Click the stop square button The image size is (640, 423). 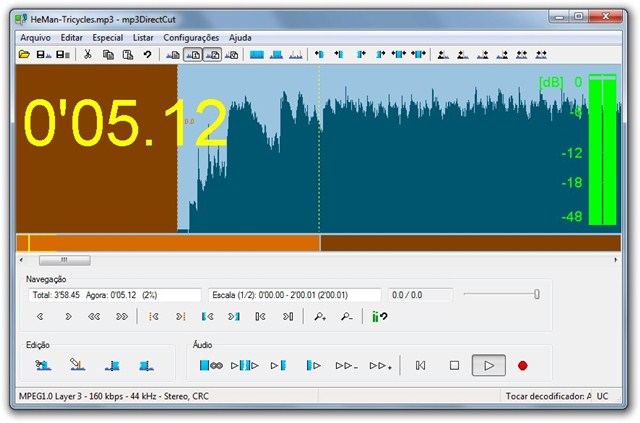click(454, 365)
